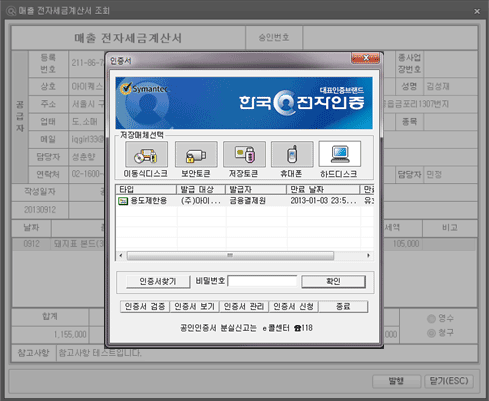Open 인증서 보기 option
This screenshot has width=489, height=401.
point(195,306)
